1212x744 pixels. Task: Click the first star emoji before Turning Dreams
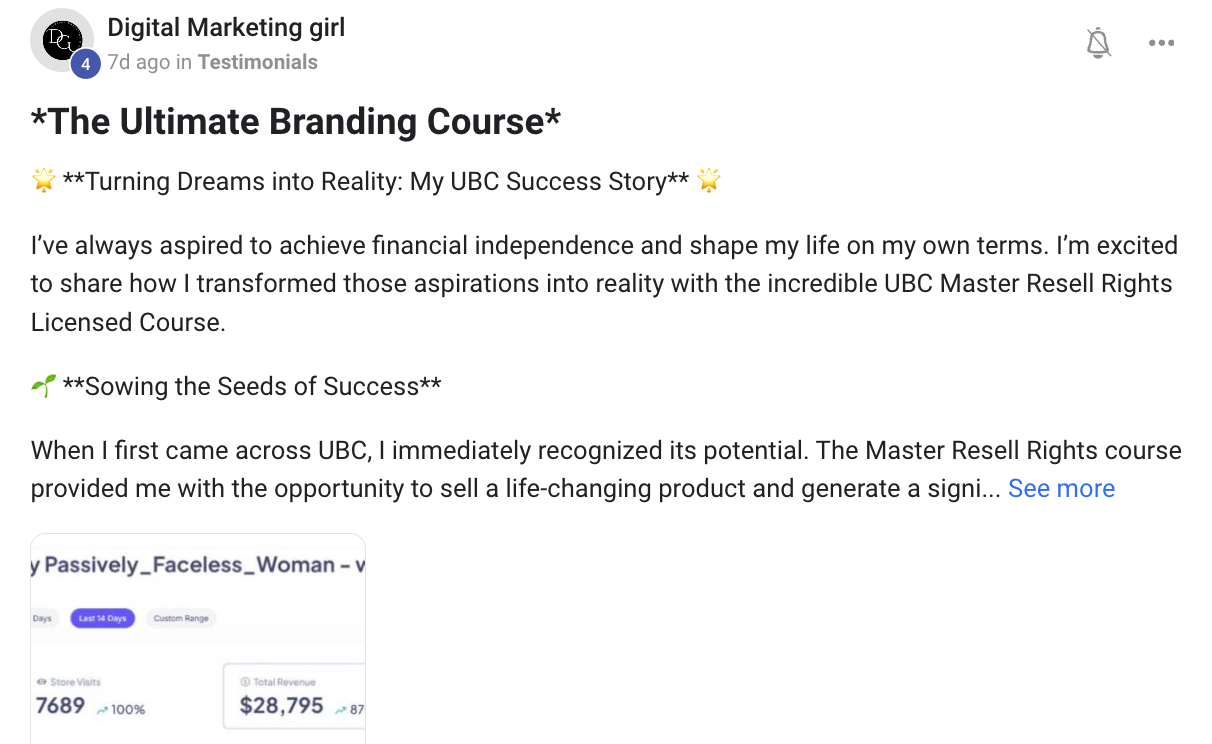coord(43,181)
